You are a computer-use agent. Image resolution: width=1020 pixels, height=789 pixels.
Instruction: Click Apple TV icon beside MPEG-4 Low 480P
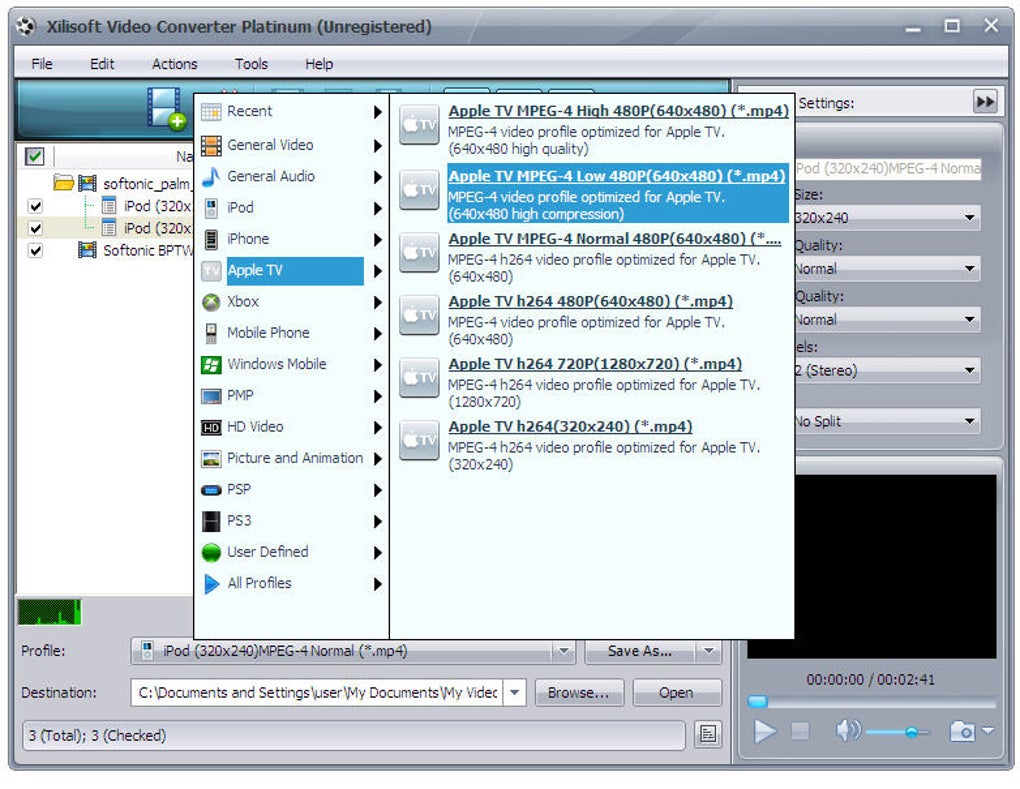(419, 189)
